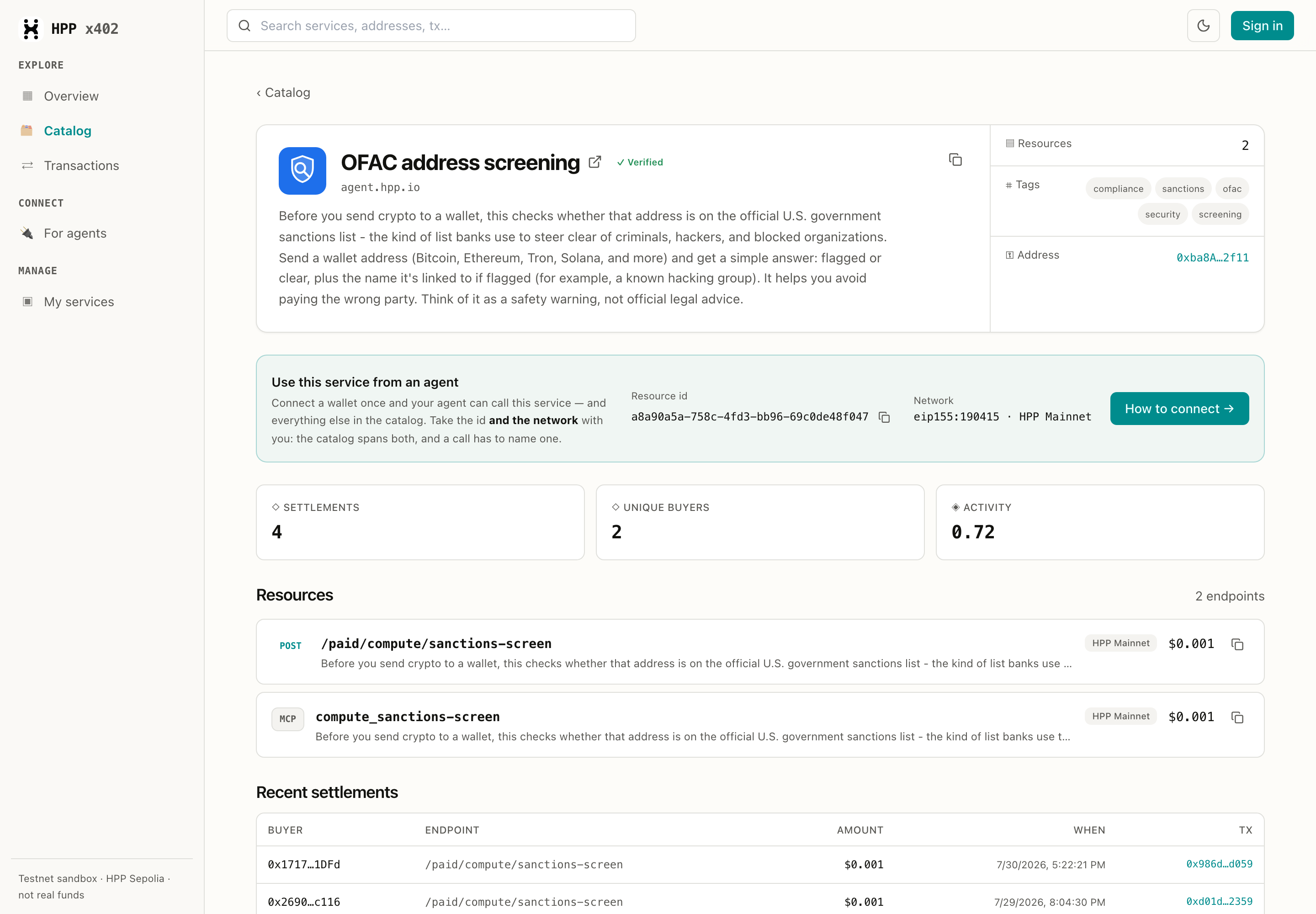Click the OFAC shield service icon
Image resolution: width=1316 pixels, height=914 pixels.
pyautogui.click(x=302, y=171)
